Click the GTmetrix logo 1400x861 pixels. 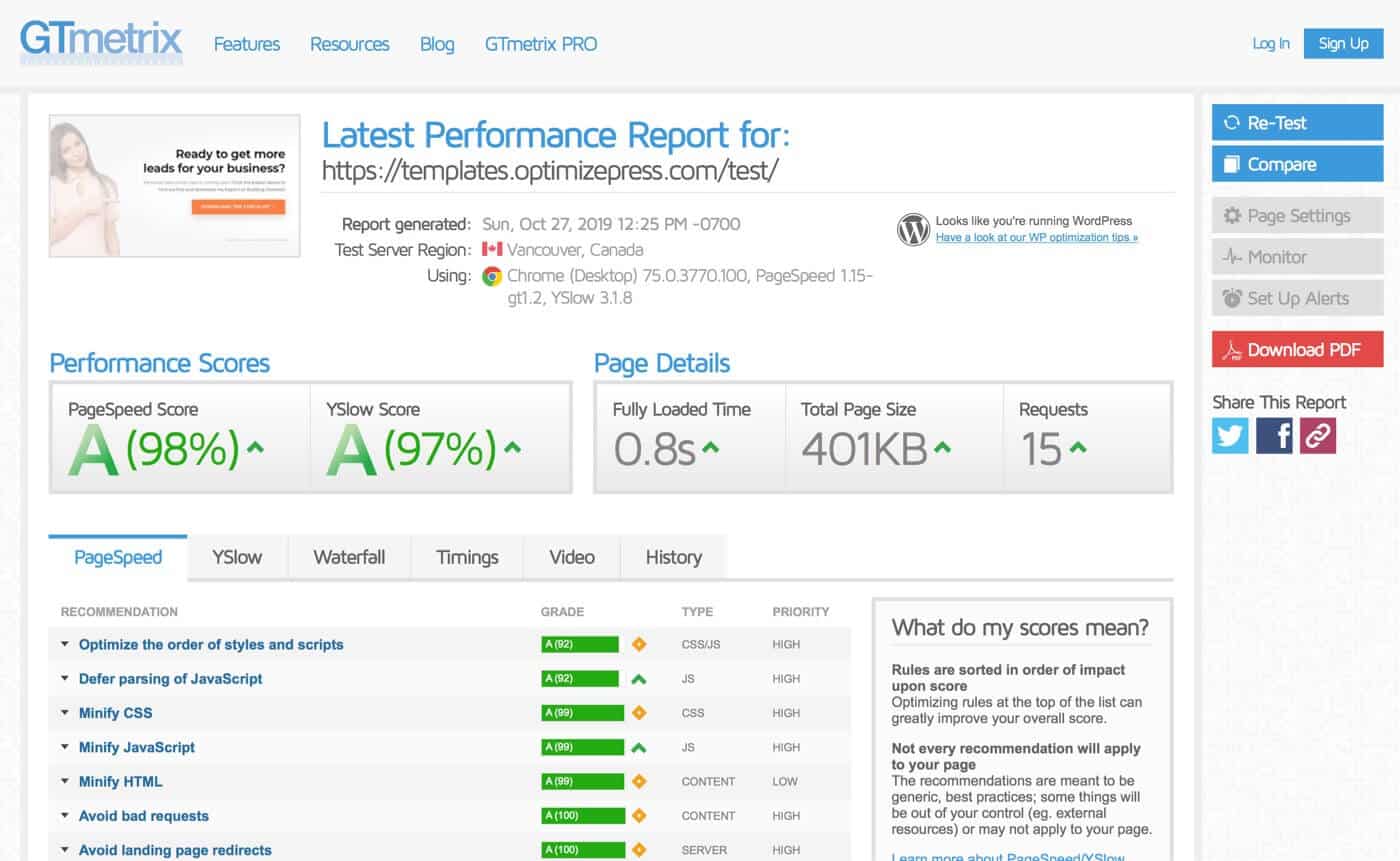click(x=101, y=42)
